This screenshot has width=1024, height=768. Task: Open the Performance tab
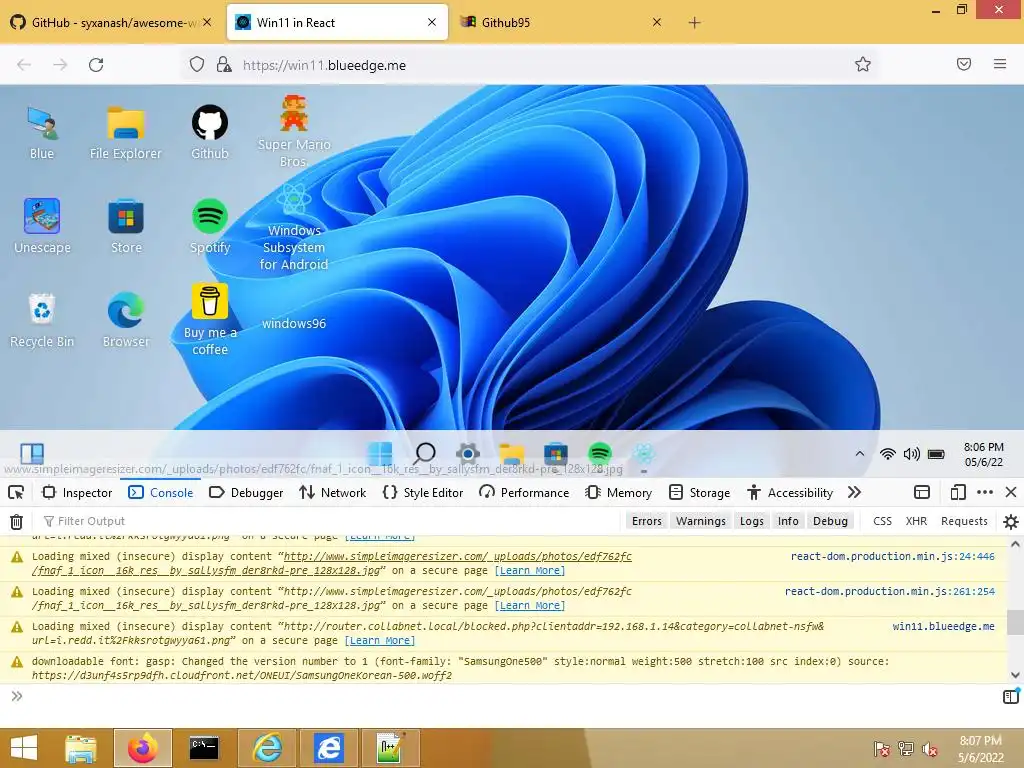(524, 492)
